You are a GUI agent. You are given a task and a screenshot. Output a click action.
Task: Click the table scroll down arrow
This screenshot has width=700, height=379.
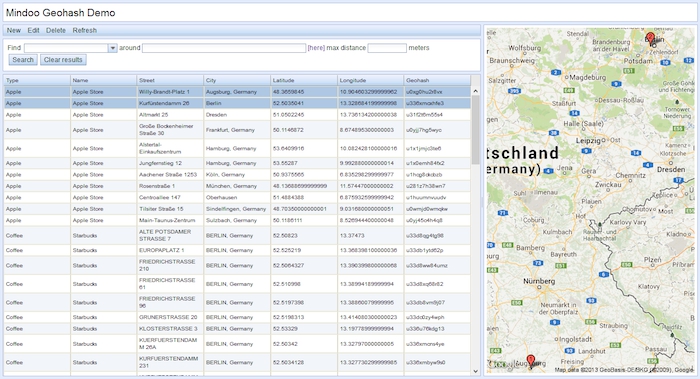click(475, 371)
